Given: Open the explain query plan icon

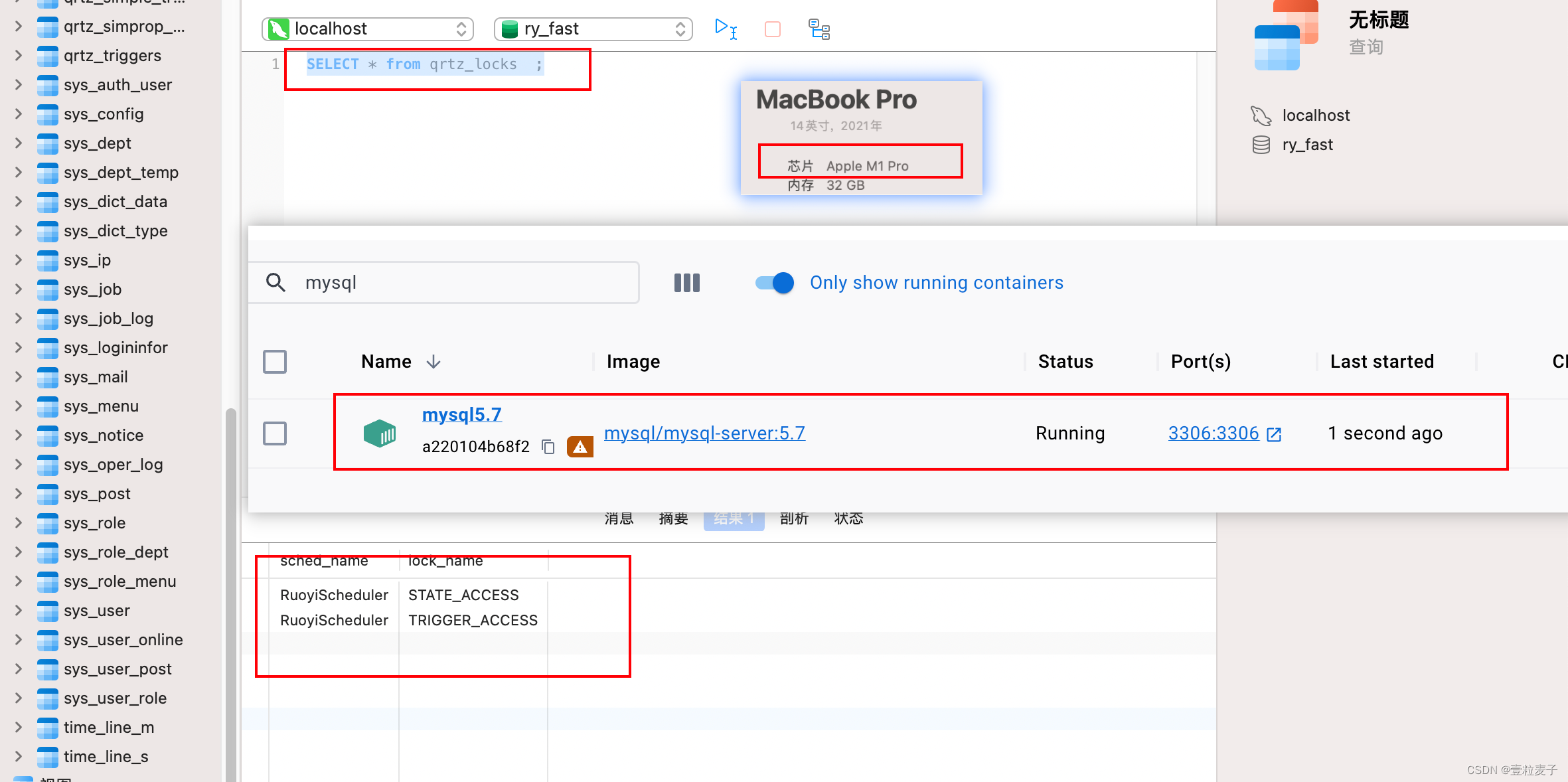Looking at the screenshot, I should pos(819,29).
